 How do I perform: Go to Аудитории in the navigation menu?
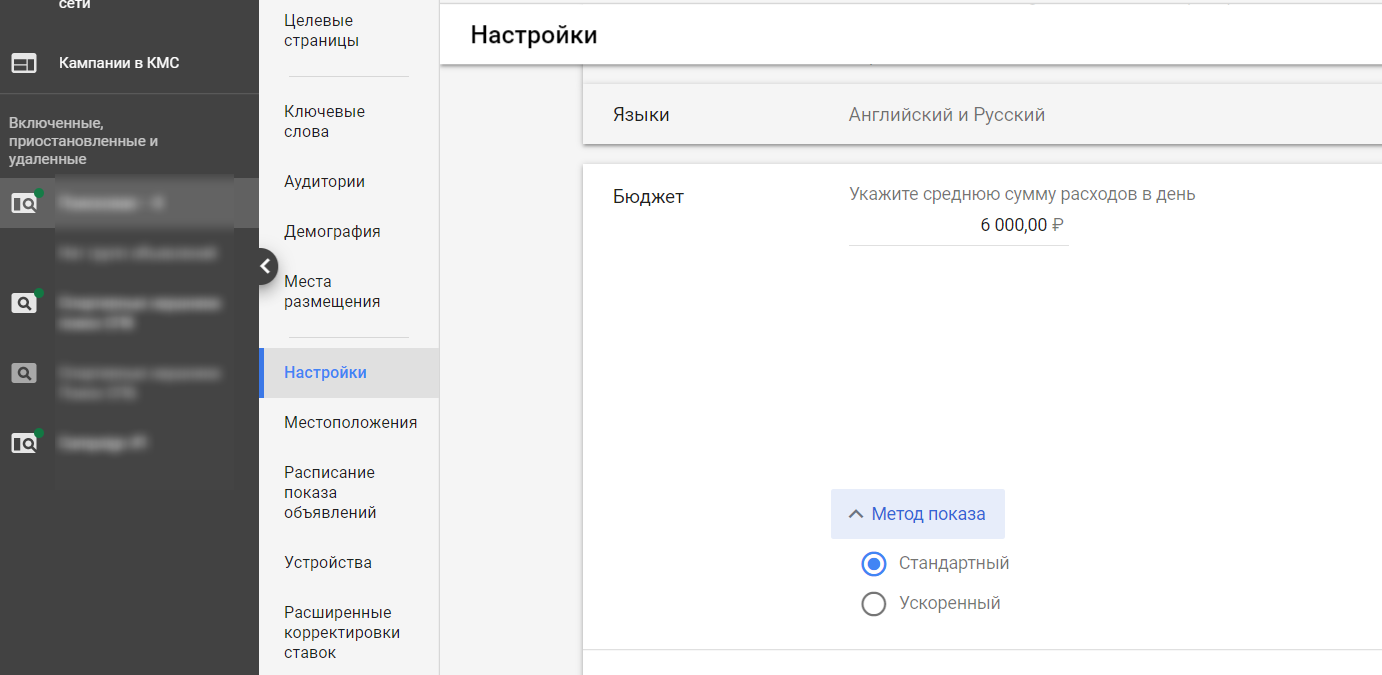click(324, 182)
